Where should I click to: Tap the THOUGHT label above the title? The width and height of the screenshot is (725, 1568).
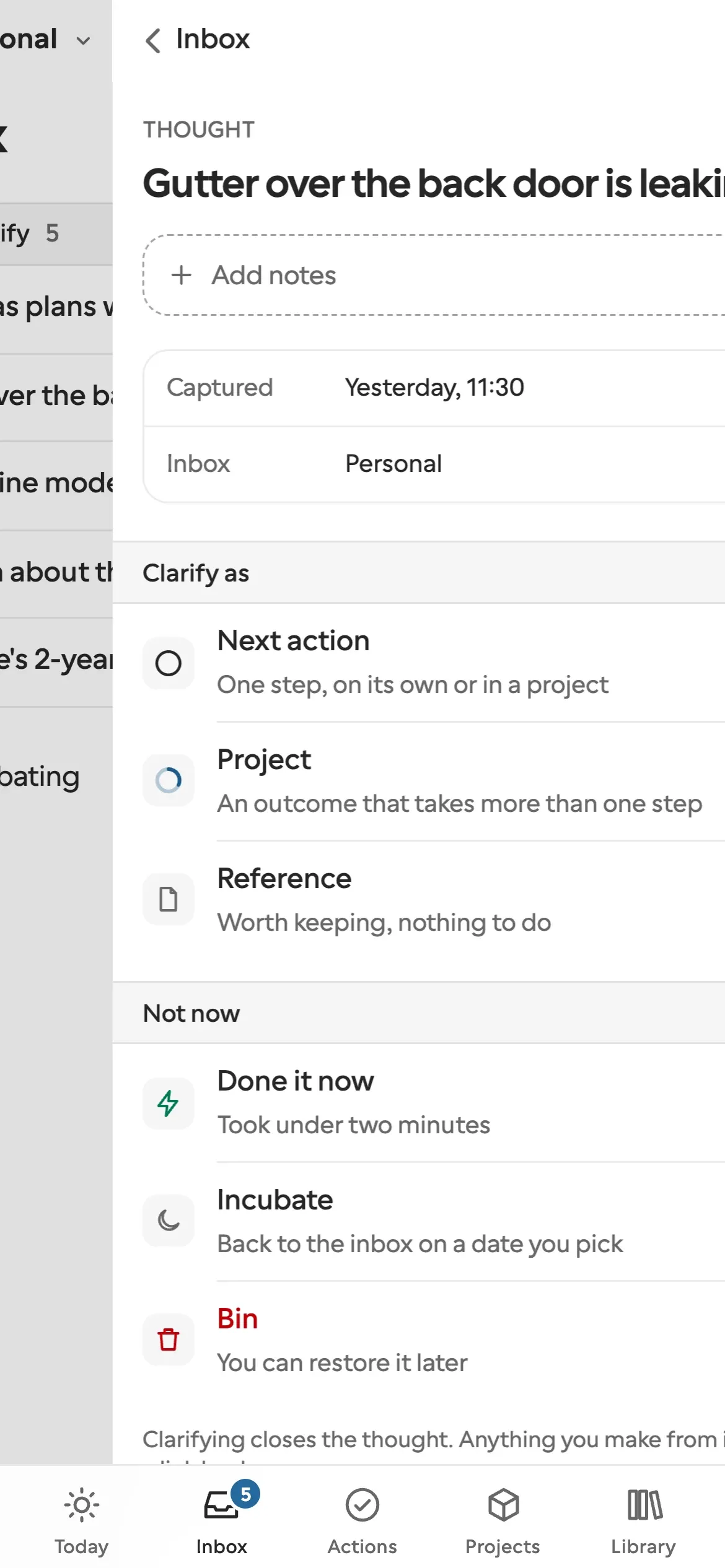pos(199,129)
